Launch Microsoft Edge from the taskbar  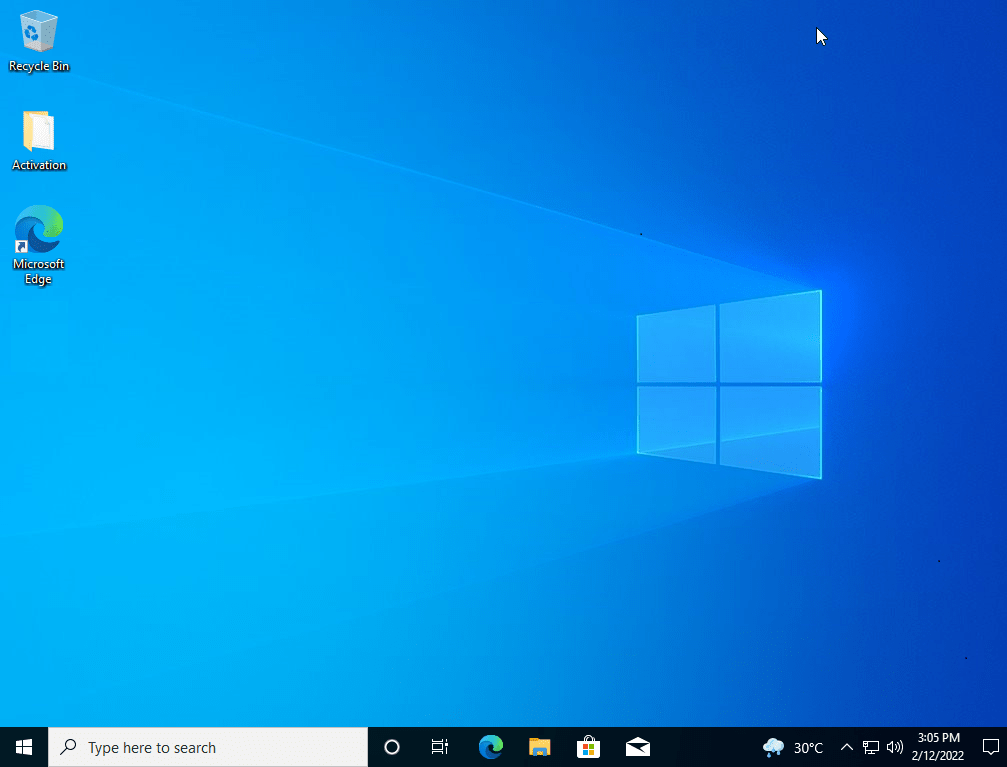coord(491,747)
